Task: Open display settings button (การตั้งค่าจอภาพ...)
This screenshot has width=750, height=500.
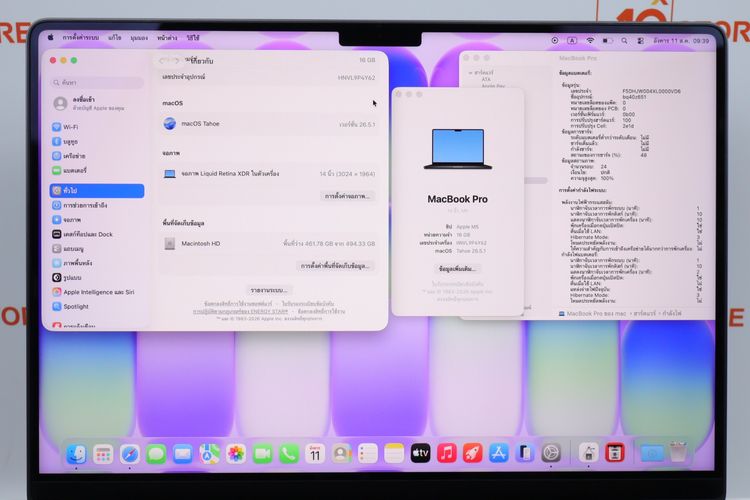Action: [x=347, y=196]
